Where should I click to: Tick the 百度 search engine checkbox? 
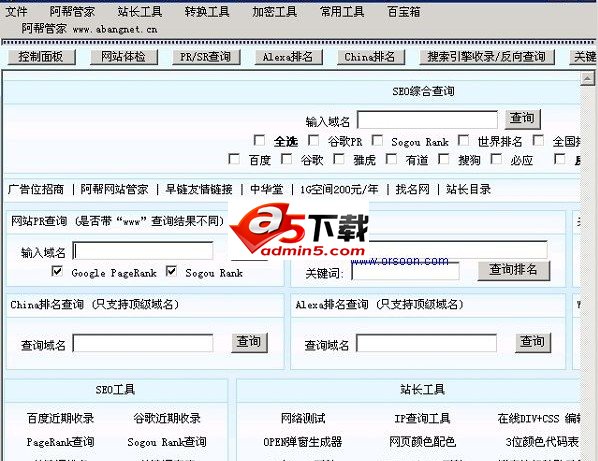pyautogui.click(x=234, y=159)
